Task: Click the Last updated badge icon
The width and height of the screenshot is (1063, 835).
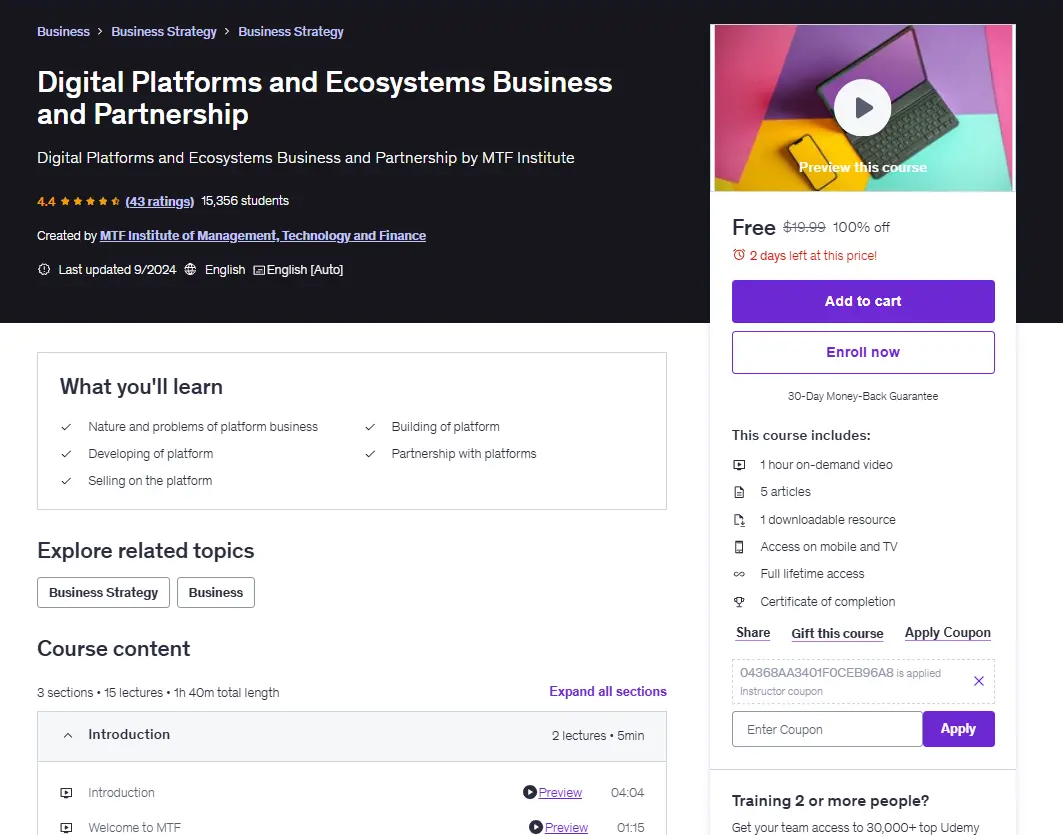Action: [44, 269]
